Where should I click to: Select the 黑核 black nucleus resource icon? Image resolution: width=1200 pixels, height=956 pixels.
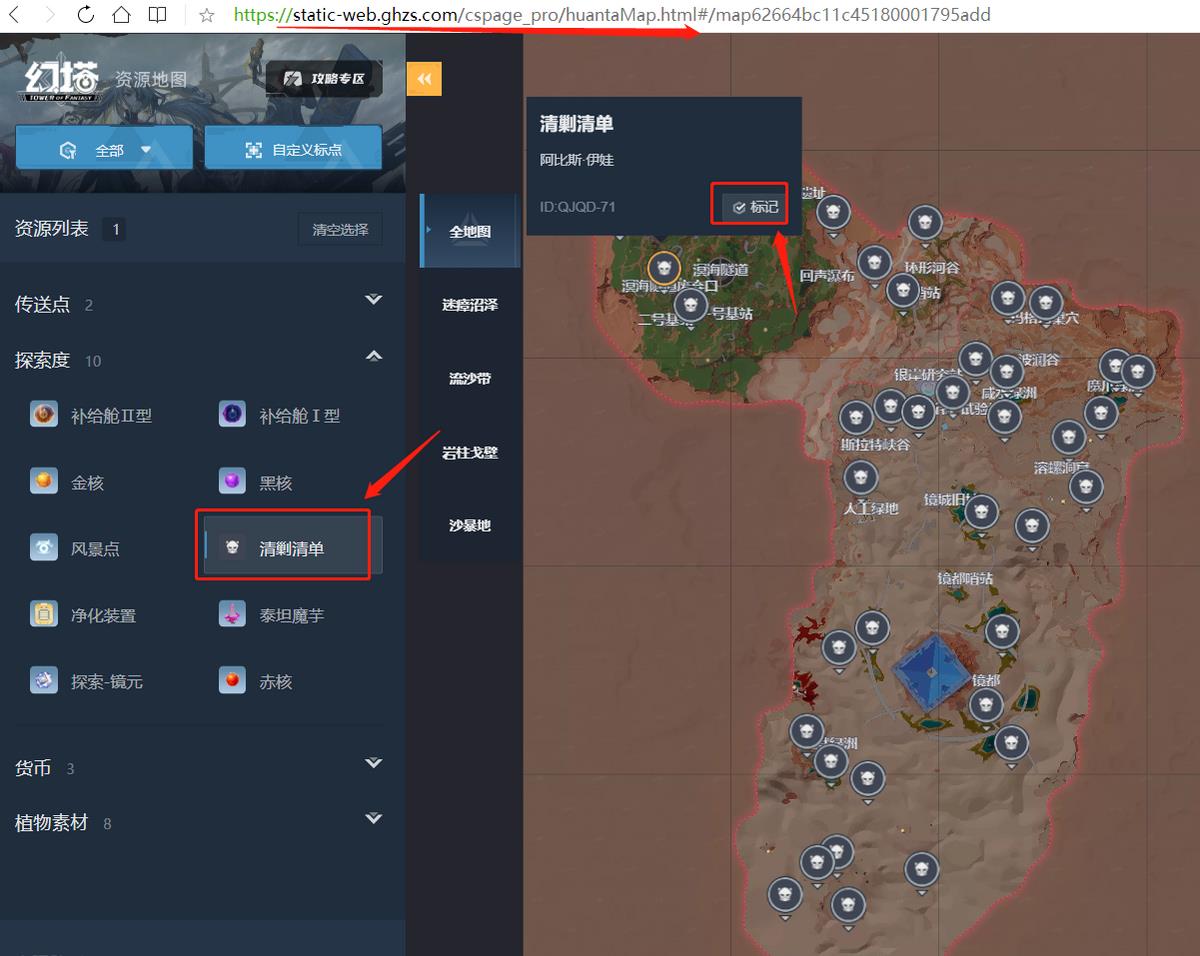coord(232,482)
